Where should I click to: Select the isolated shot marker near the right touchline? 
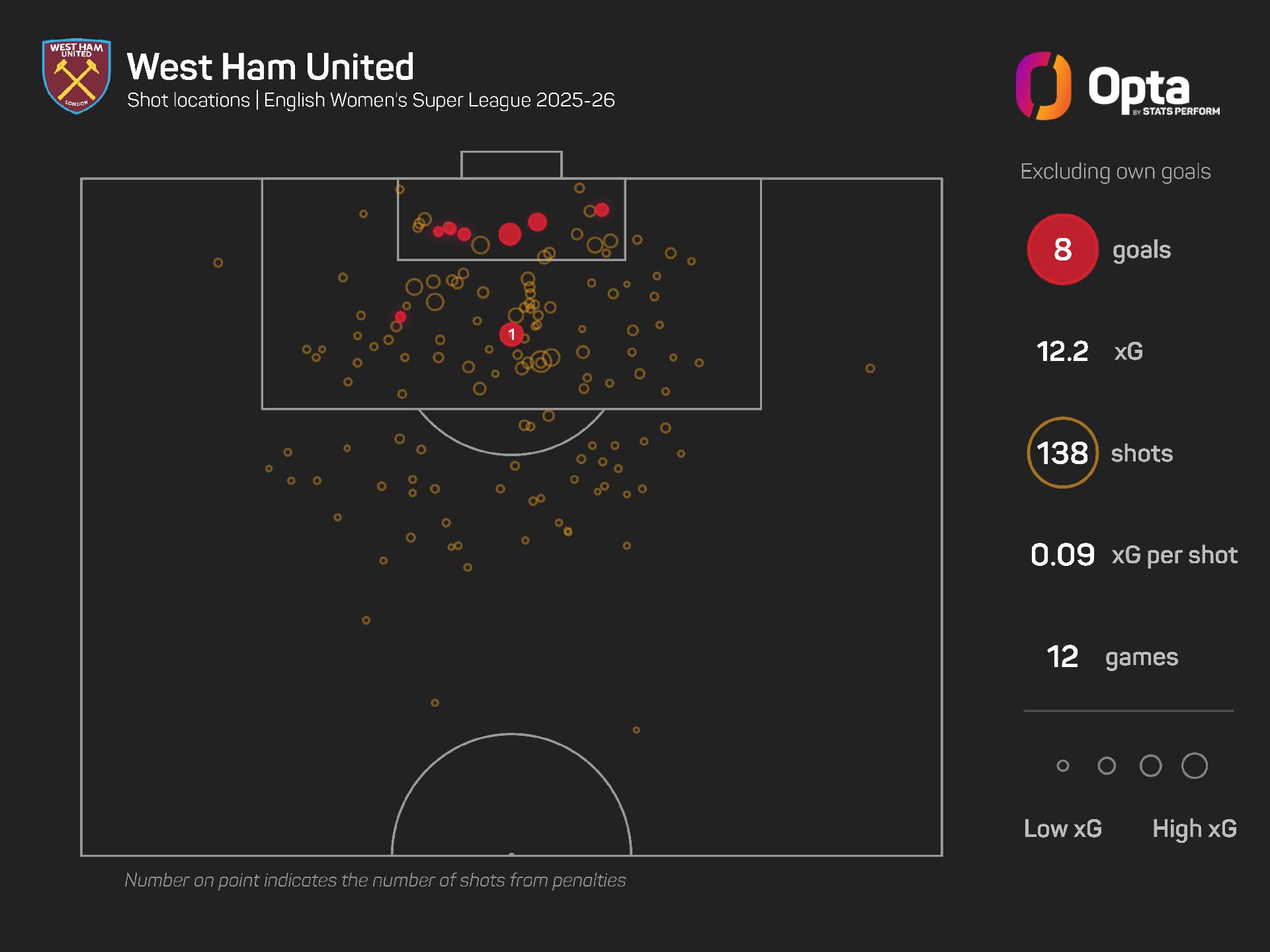tap(870, 368)
